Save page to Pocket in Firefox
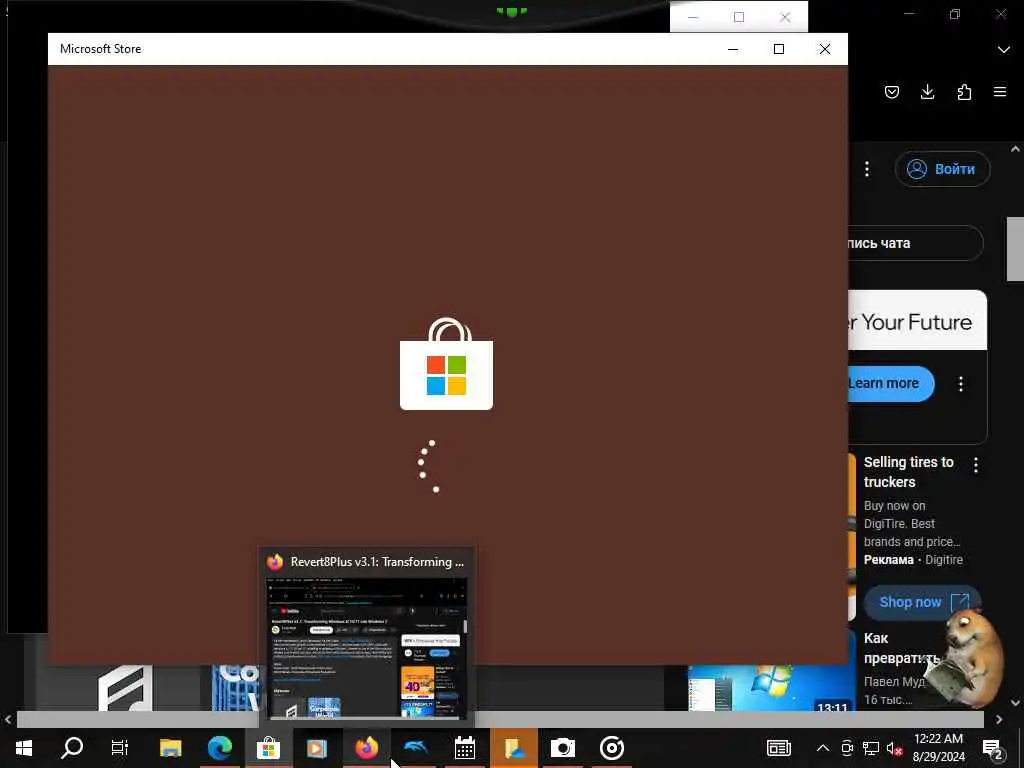The height and width of the screenshot is (768, 1024). pos(891,92)
